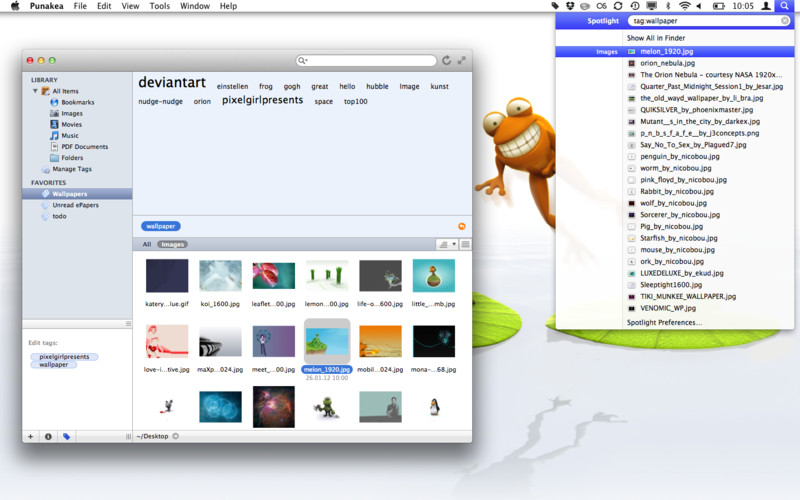
Task: Click the orange reset icon in tag filter bar
Action: tap(461, 226)
